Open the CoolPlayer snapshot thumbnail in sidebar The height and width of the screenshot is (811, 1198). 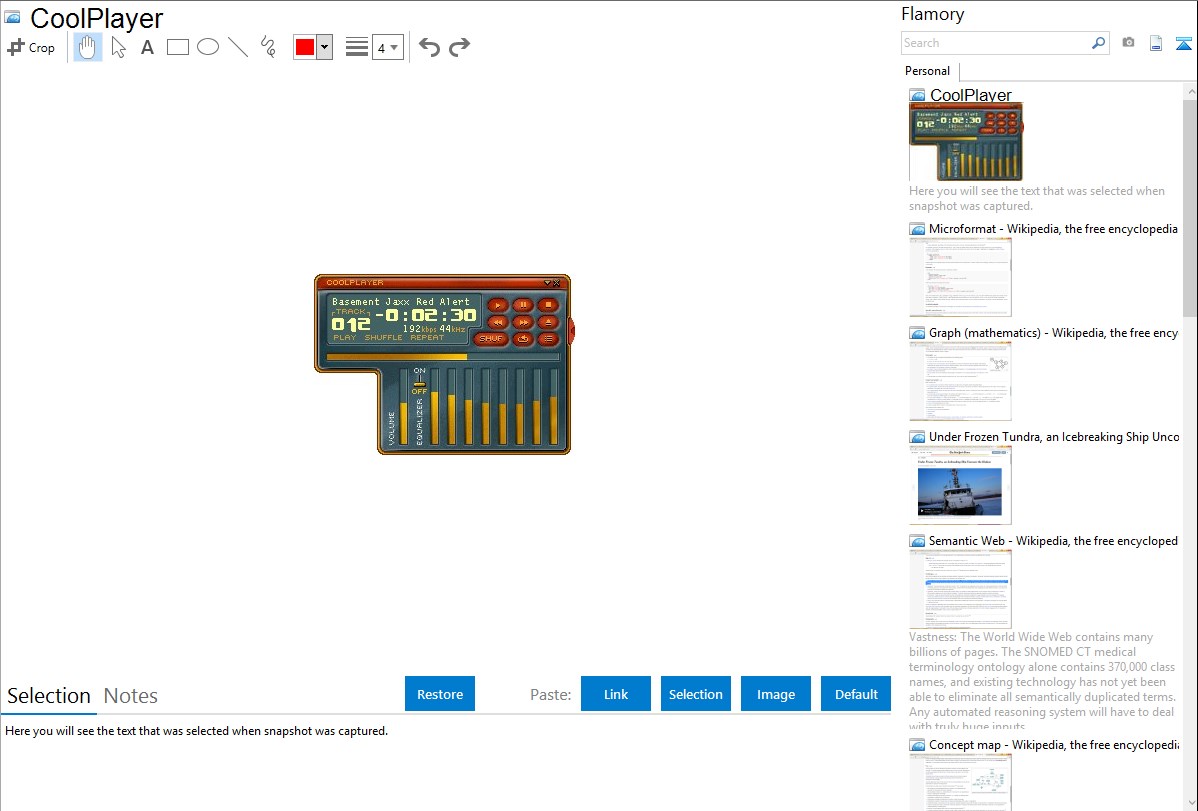(x=966, y=143)
